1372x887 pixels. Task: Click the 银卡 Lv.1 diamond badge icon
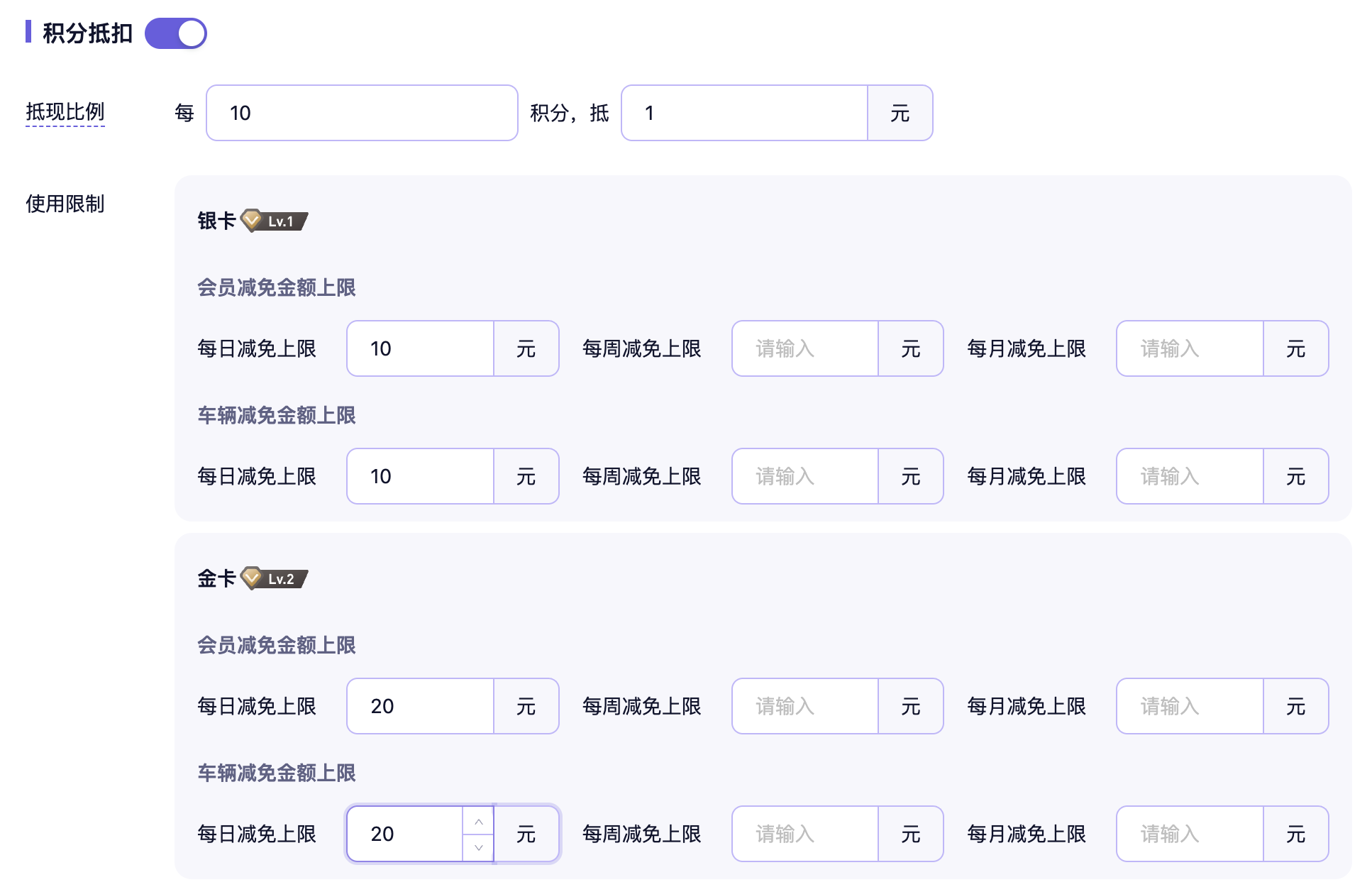coord(252,221)
